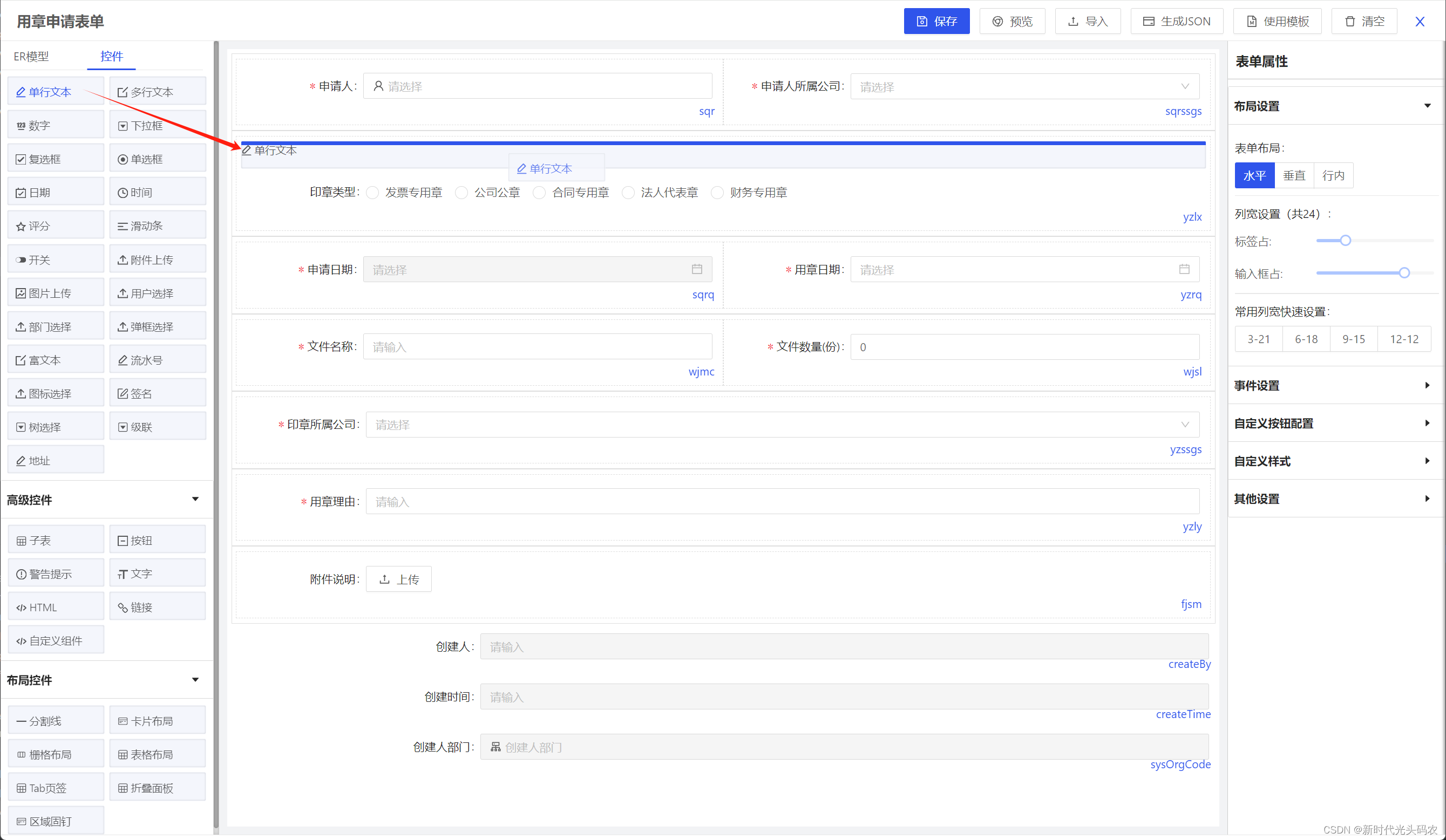Add the 警告提示 alert control
This screenshot has height=840, width=1446.
[56, 573]
